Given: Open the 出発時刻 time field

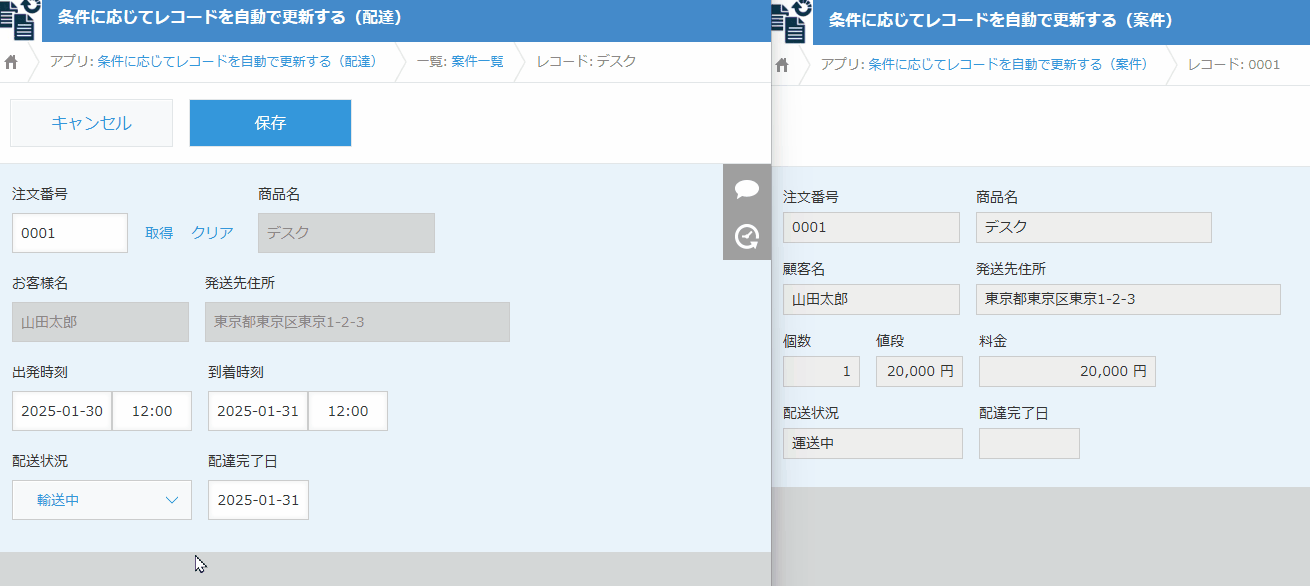Looking at the screenshot, I should (152, 411).
